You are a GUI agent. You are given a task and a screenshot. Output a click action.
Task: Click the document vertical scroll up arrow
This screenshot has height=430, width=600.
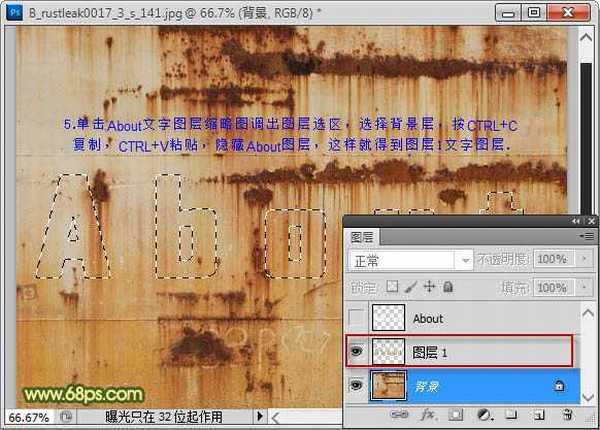click(x=586, y=37)
